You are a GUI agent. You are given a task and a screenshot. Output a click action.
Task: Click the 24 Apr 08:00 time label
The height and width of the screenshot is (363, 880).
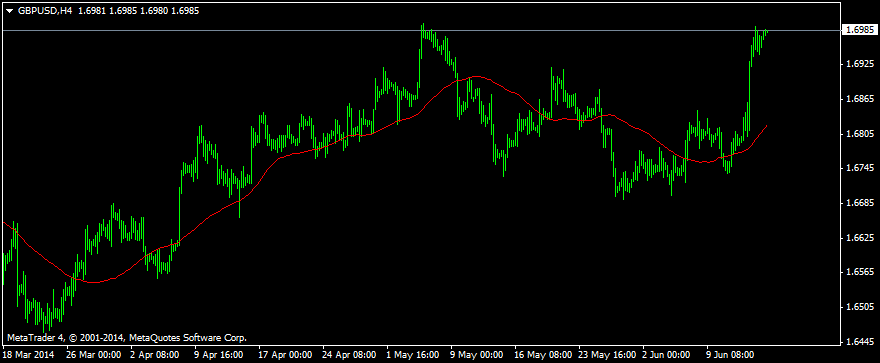tap(350, 355)
